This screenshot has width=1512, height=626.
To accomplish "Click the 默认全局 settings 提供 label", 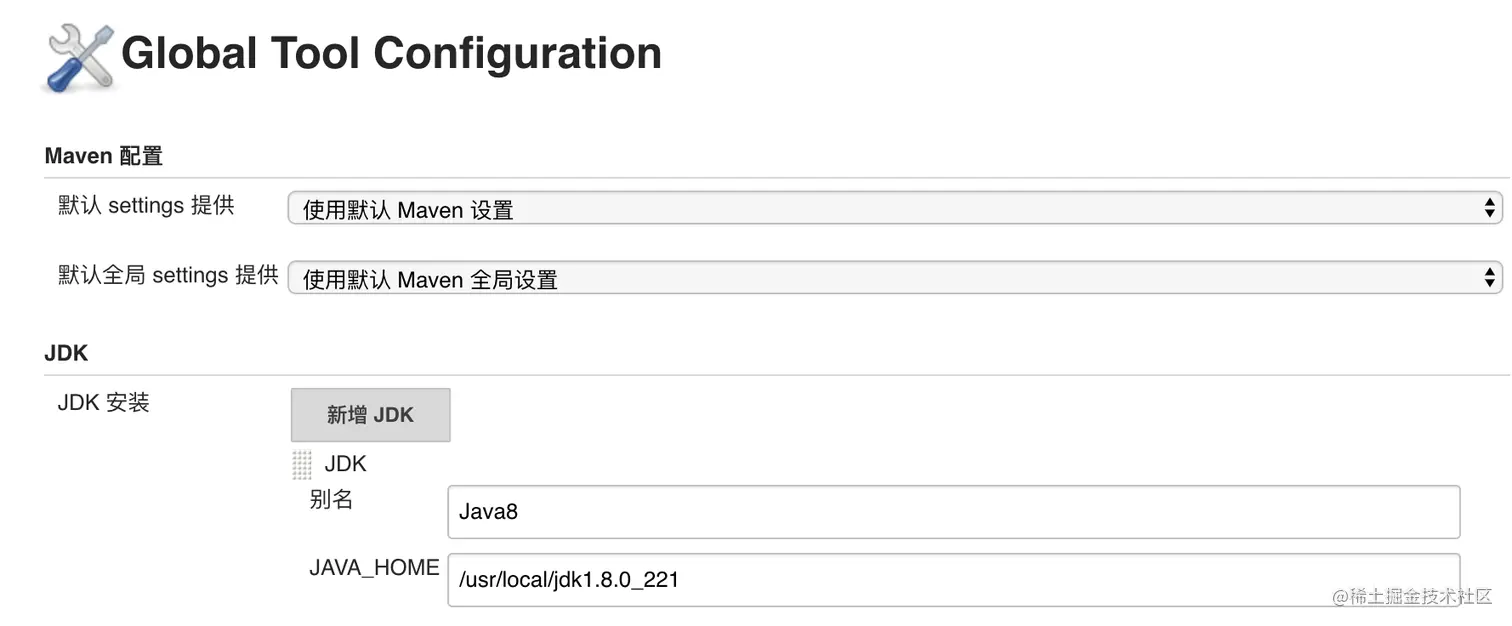I will 168,275.
